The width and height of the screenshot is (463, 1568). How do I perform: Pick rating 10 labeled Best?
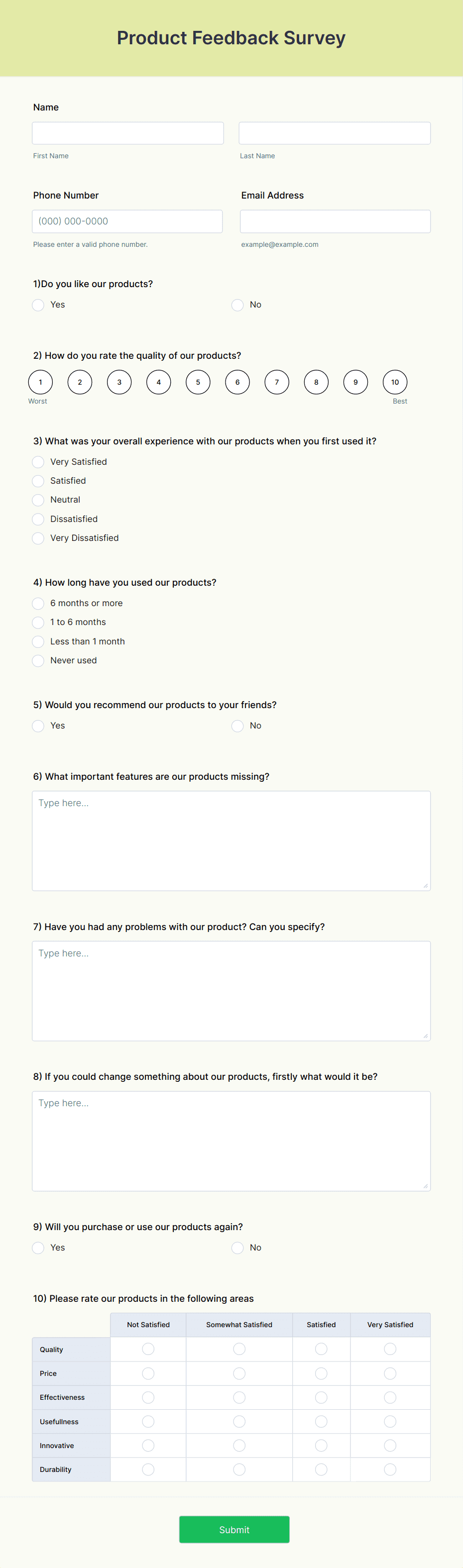coord(395,382)
